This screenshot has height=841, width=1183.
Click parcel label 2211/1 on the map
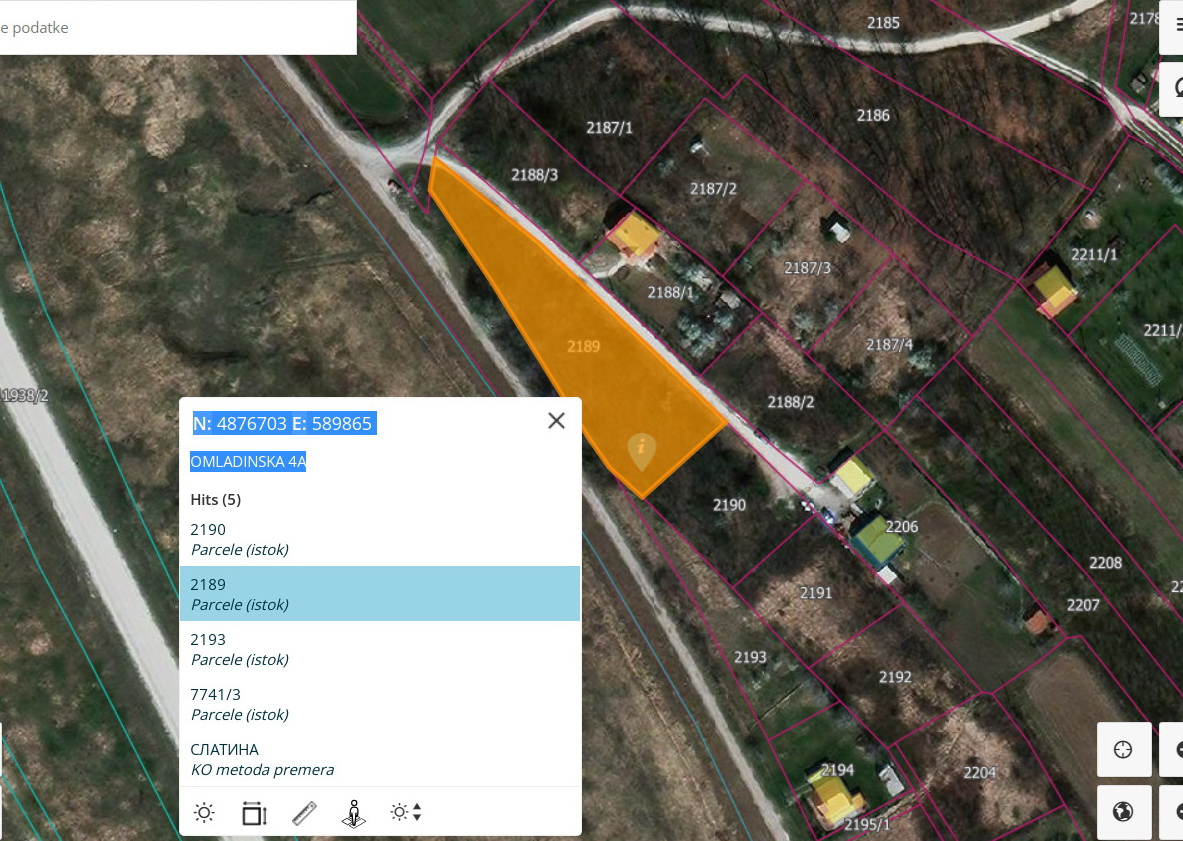(1094, 254)
